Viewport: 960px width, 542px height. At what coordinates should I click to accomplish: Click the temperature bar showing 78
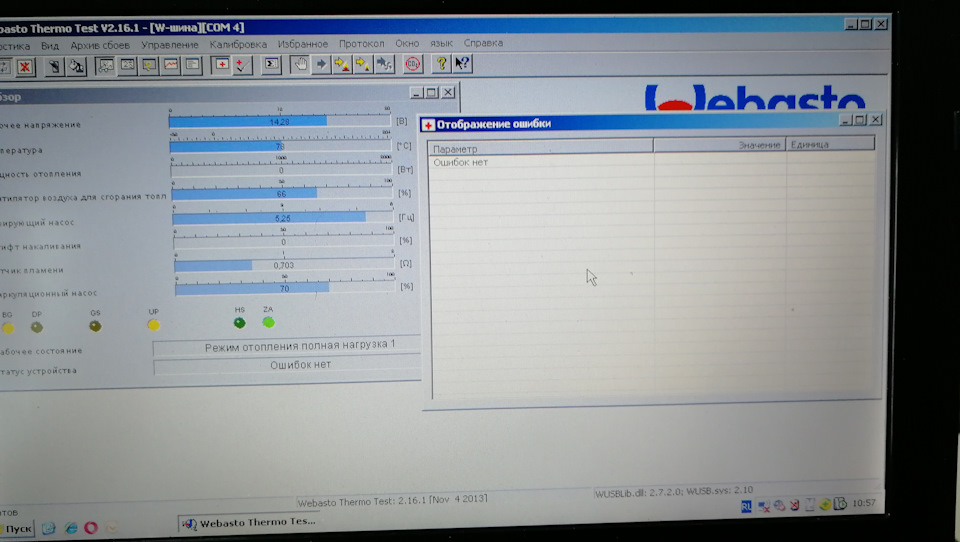click(x=280, y=146)
